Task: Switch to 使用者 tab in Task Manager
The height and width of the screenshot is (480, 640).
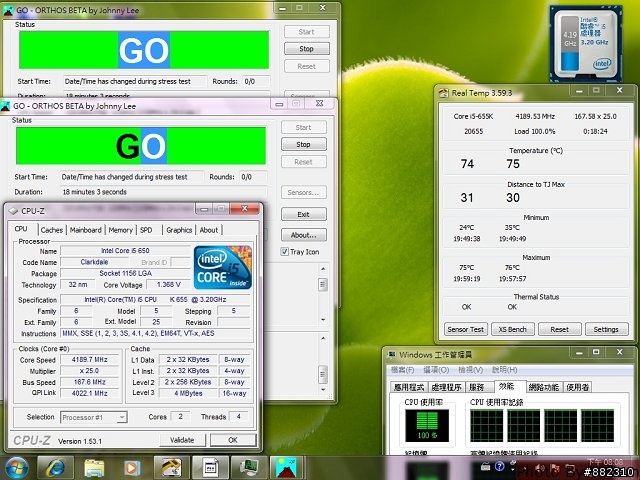Action: (578, 387)
